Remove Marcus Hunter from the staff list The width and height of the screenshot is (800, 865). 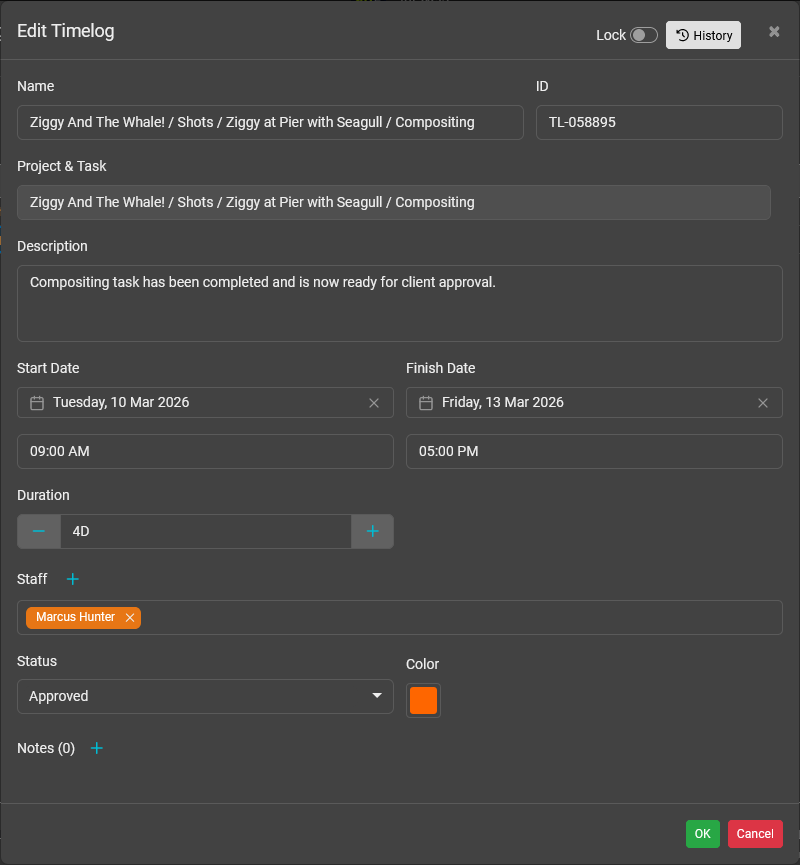click(x=130, y=618)
